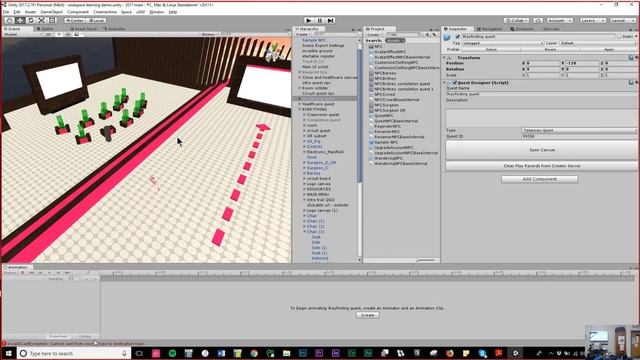Click the Add Component button
The width and height of the screenshot is (640, 360).
click(540, 179)
